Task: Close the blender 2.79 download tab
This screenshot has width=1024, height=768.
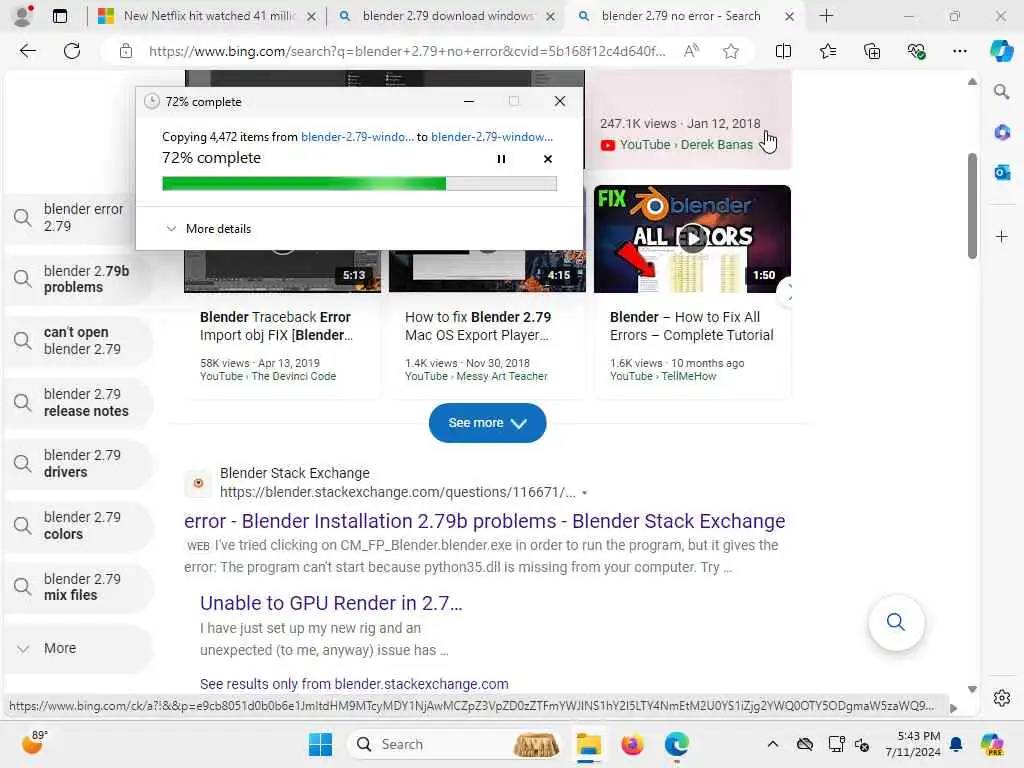Action: [x=551, y=16]
